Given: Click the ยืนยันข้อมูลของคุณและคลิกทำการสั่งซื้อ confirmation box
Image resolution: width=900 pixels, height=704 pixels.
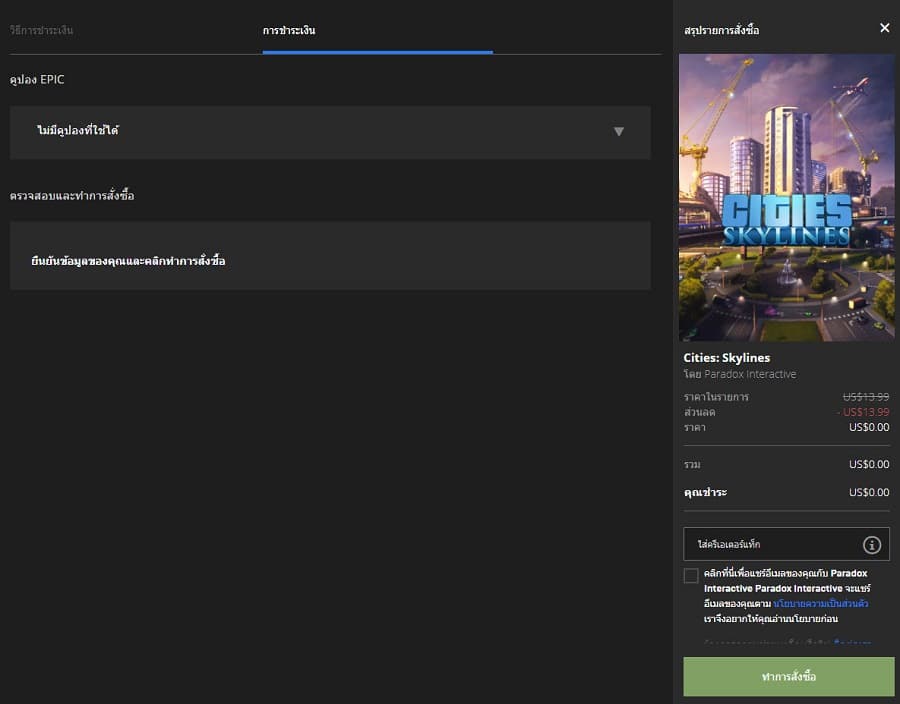Looking at the screenshot, I should tap(330, 255).
